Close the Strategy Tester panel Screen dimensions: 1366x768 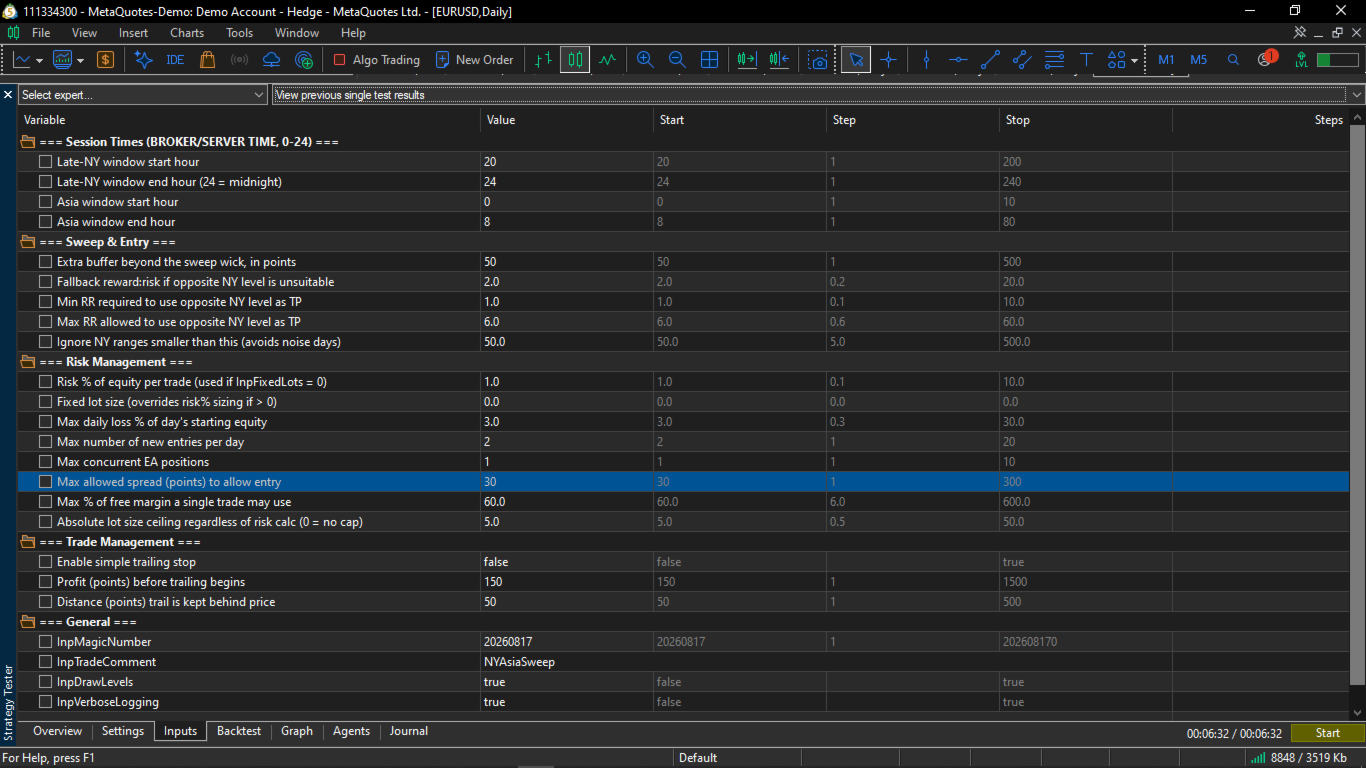pos(8,95)
